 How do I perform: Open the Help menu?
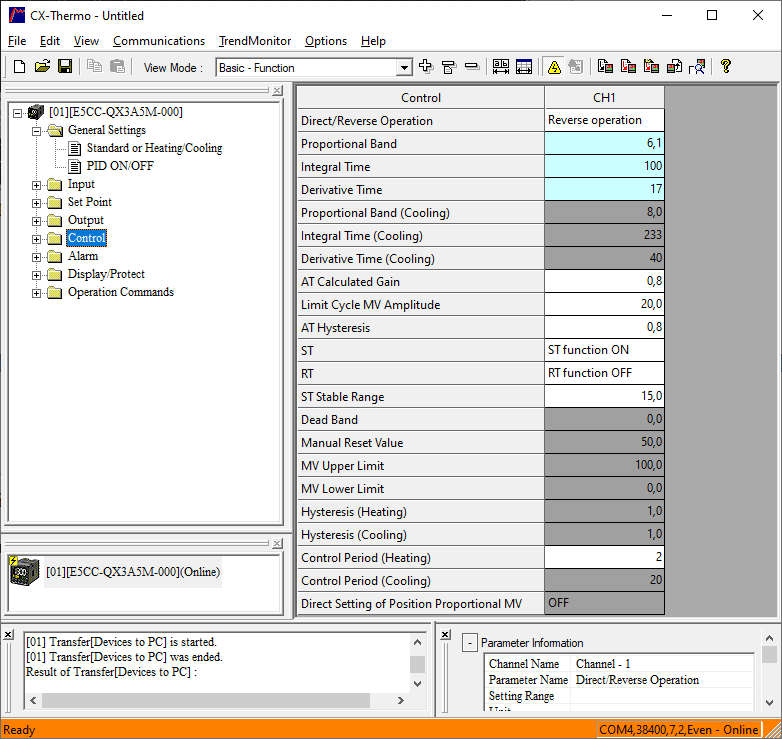373,41
